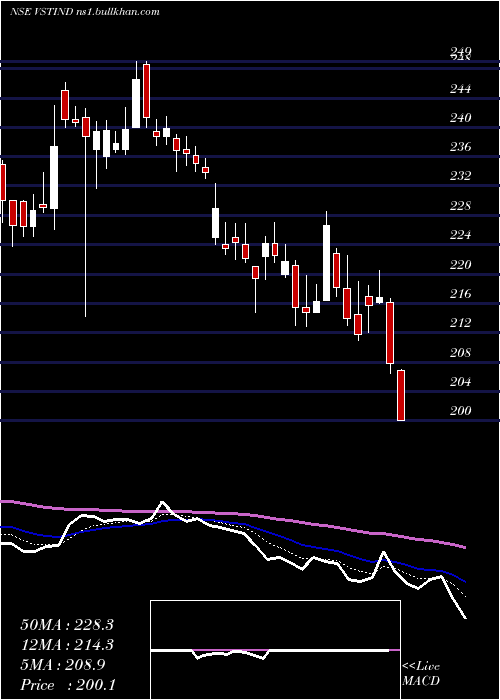Click the 212 price axis label
The image size is (500, 700).
point(461,323)
